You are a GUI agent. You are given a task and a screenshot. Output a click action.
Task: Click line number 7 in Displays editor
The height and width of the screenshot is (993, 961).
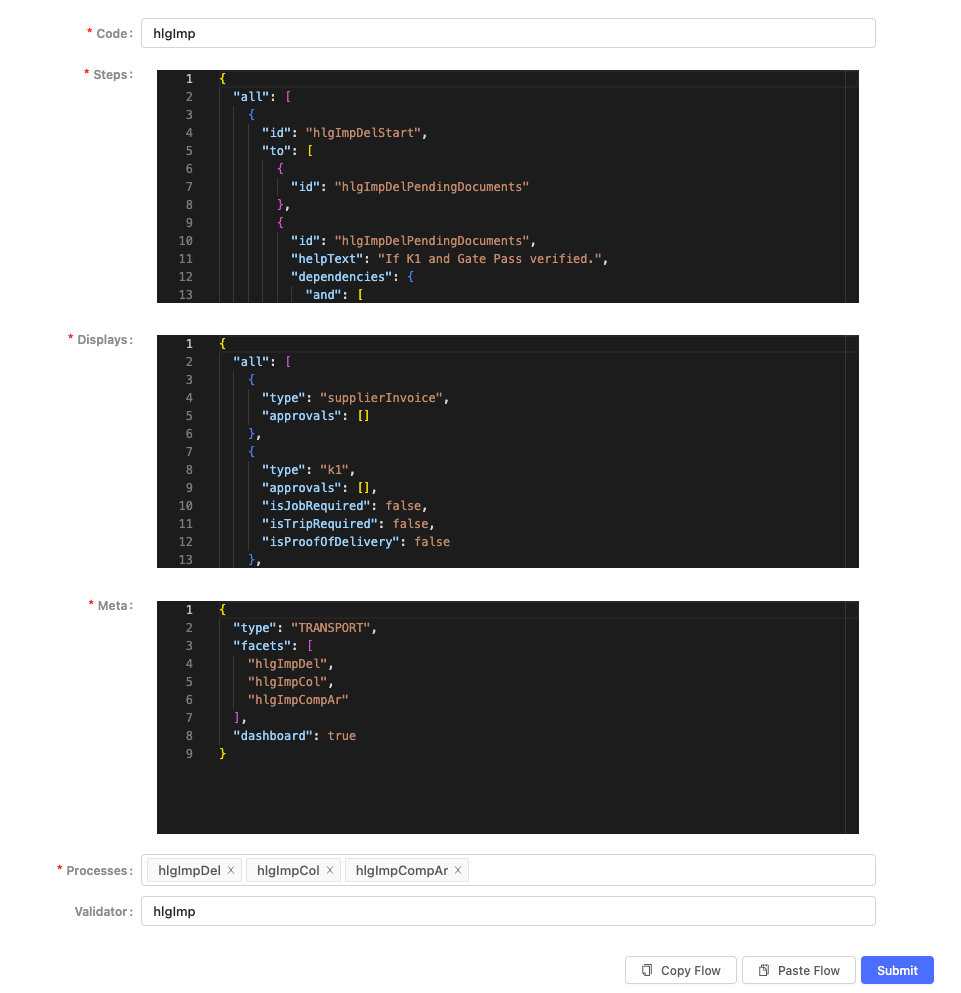point(189,452)
